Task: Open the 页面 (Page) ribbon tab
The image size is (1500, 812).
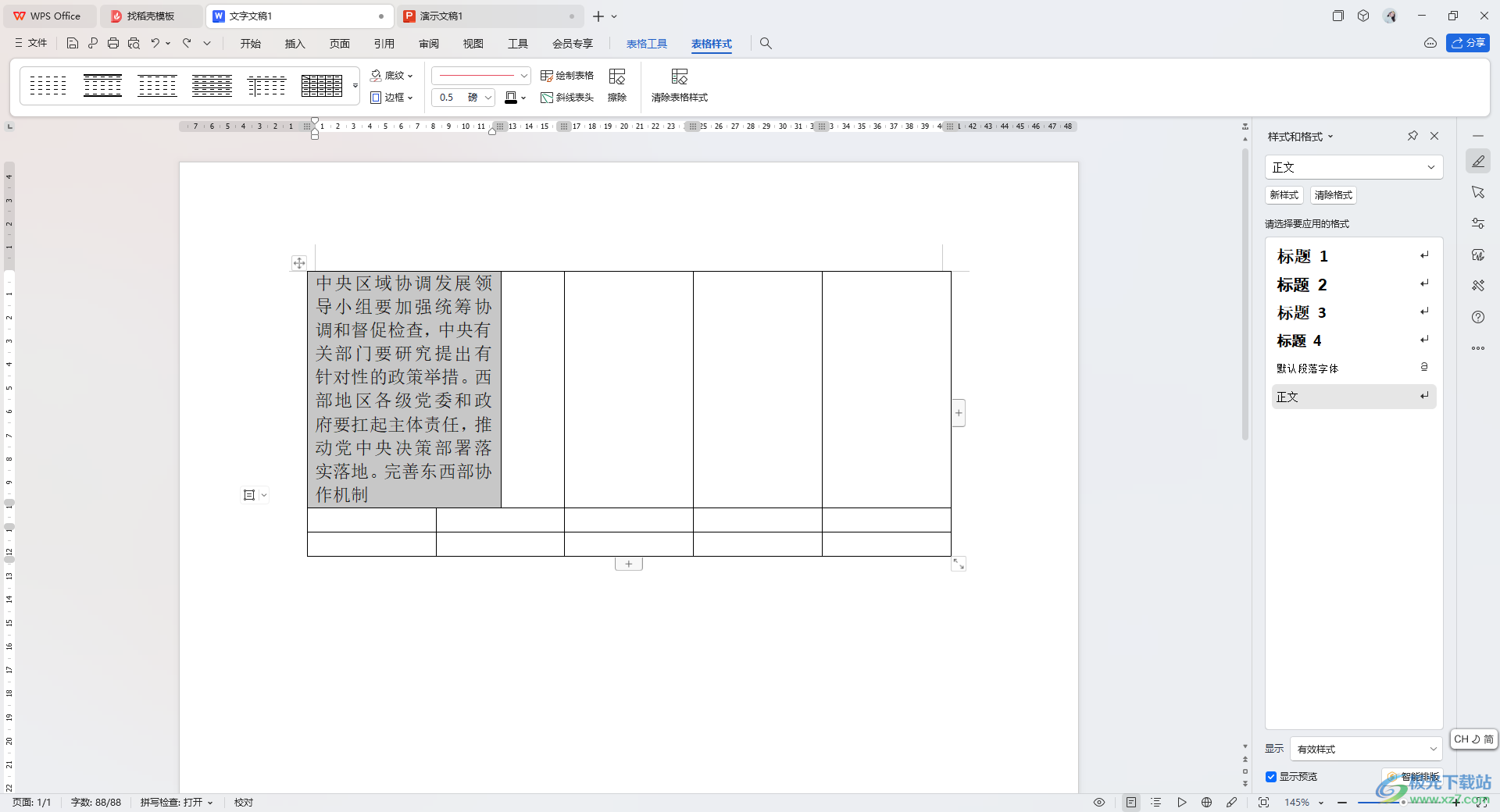Action: coord(340,44)
